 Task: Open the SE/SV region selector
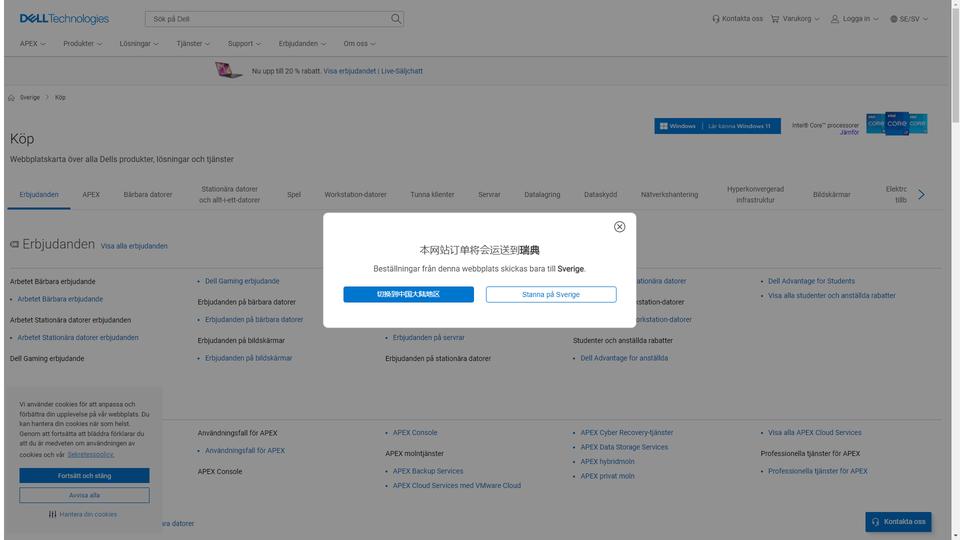pos(909,19)
